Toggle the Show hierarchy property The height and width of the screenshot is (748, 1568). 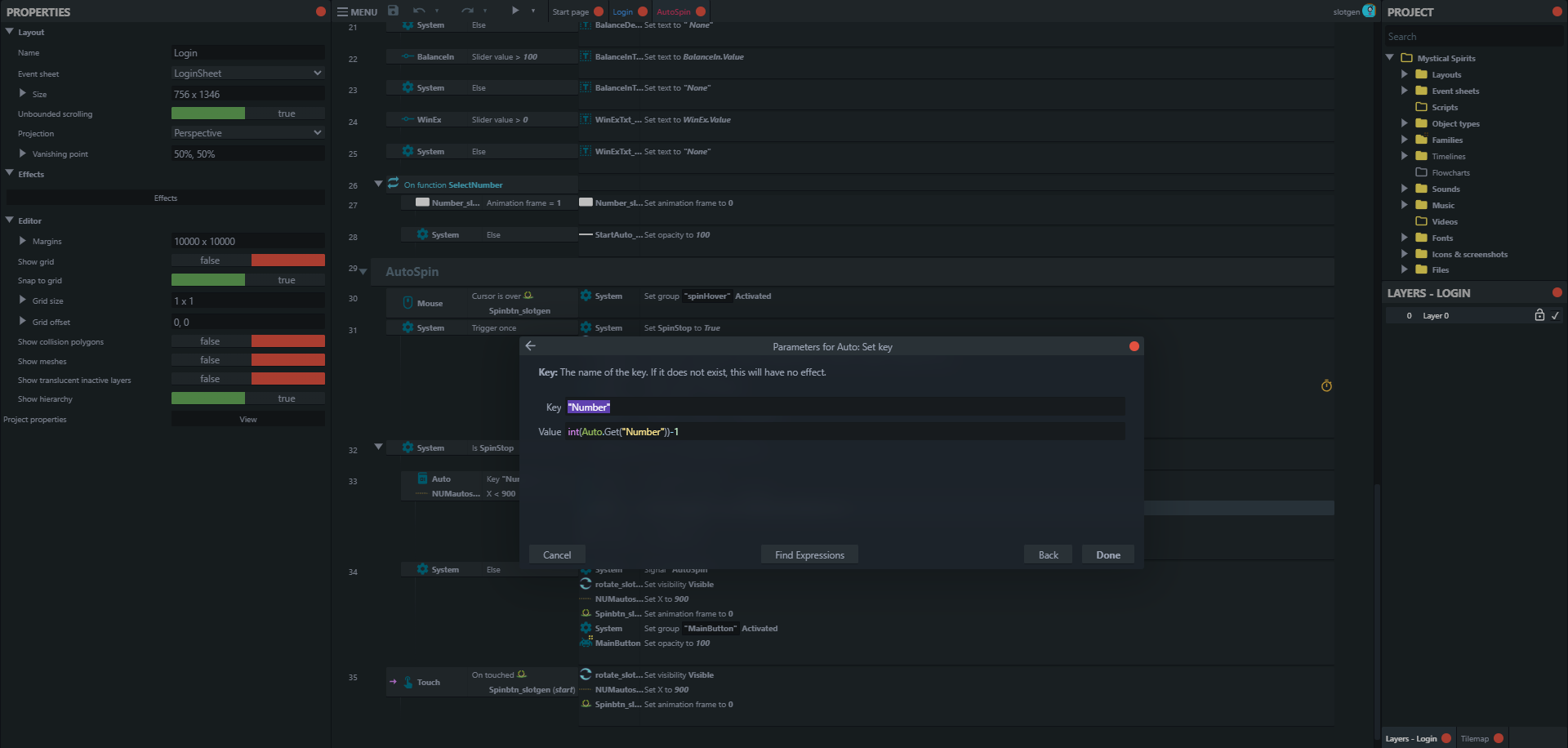[248, 398]
